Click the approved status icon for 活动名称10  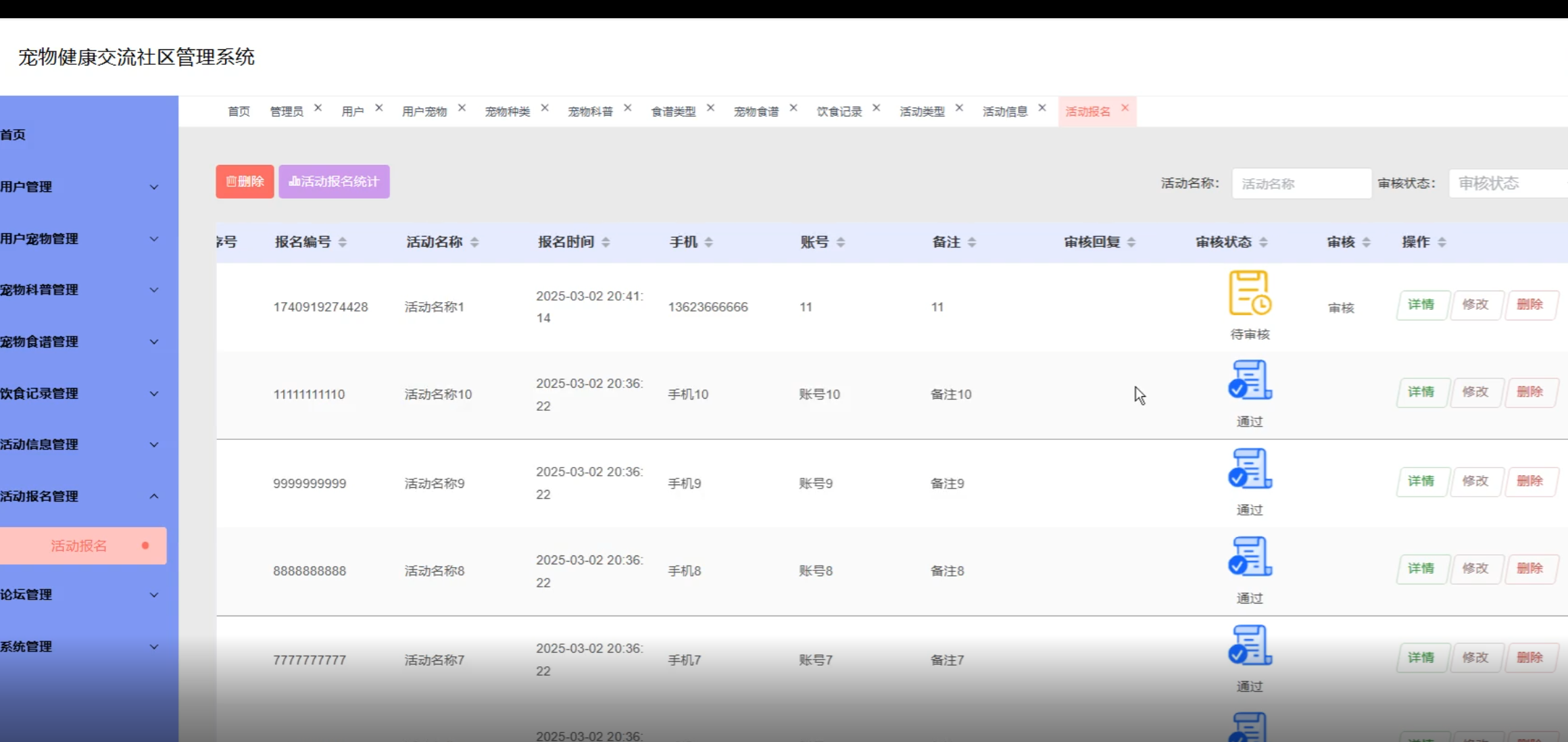1250,380
